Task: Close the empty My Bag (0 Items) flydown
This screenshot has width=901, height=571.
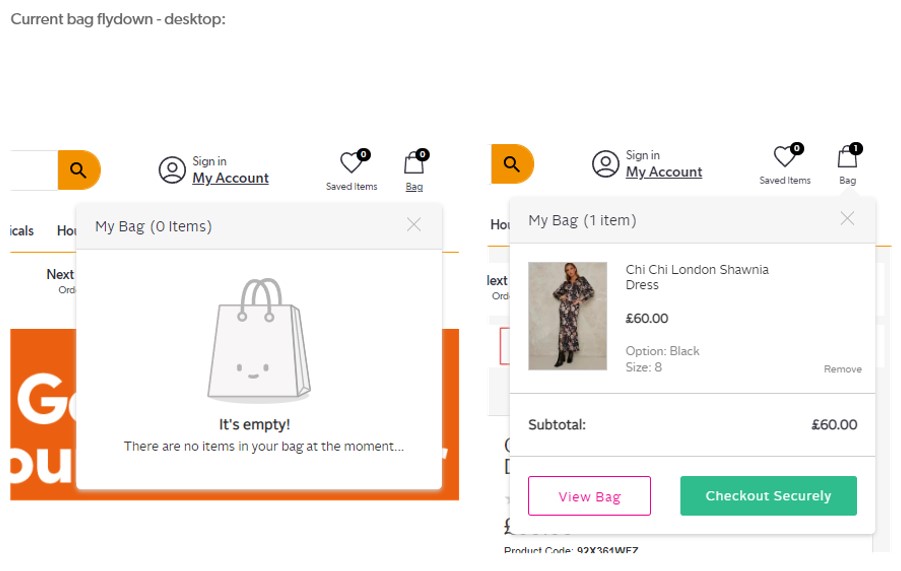Action: click(x=414, y=225)
